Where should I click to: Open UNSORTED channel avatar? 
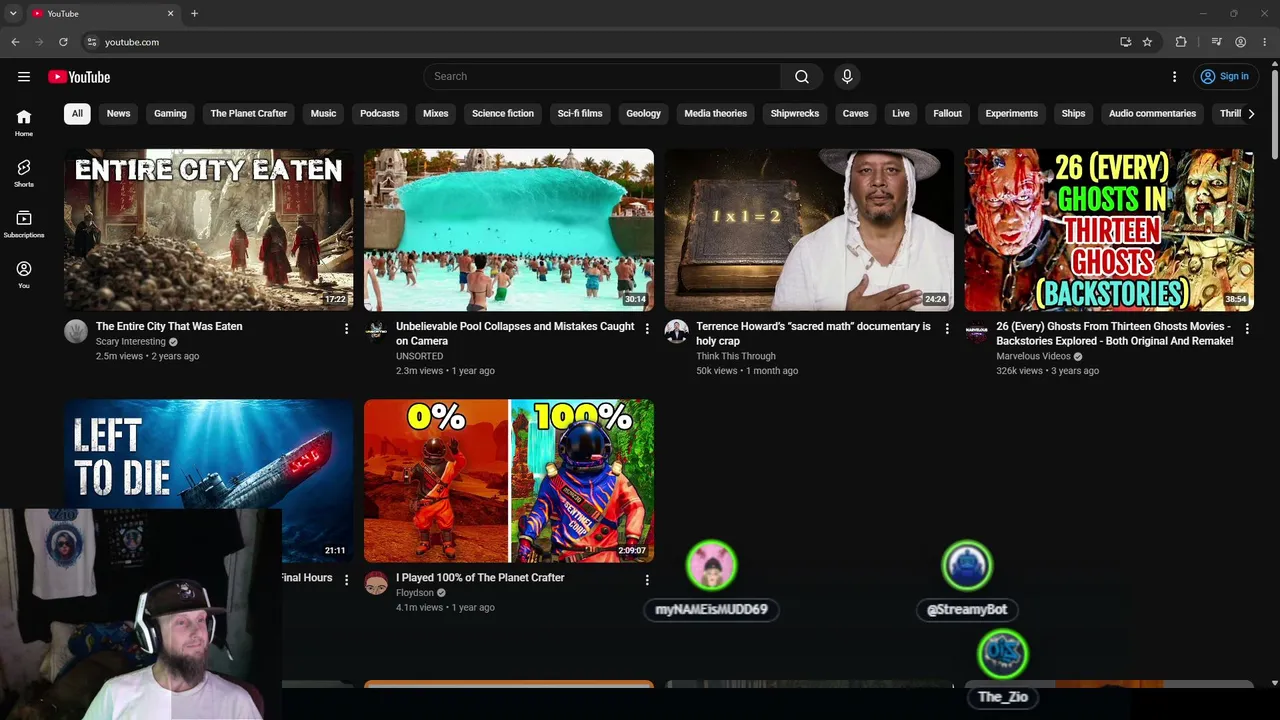376,332
